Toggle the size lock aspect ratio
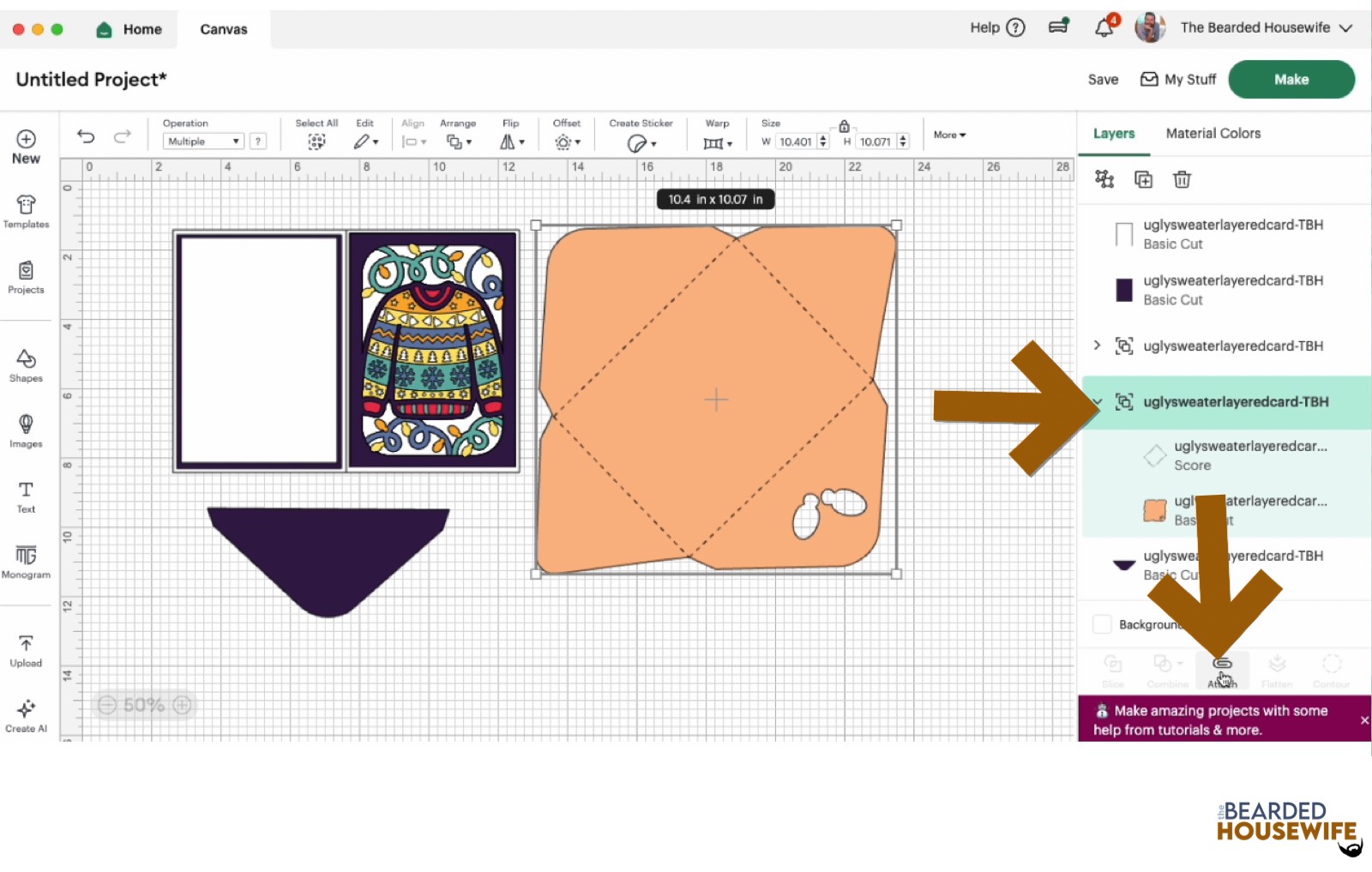 844,126
